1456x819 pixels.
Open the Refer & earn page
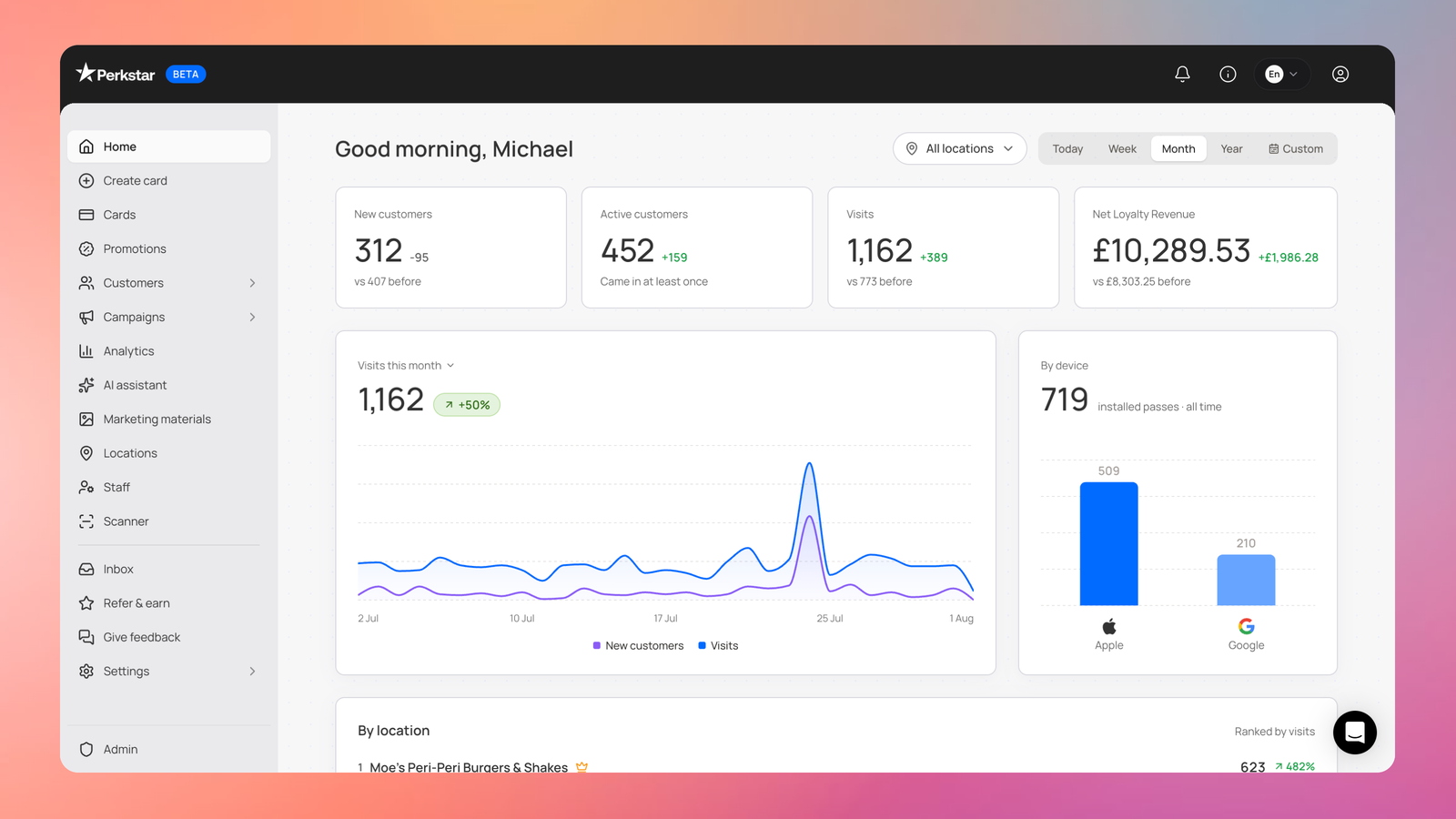[x=169, y=603]
